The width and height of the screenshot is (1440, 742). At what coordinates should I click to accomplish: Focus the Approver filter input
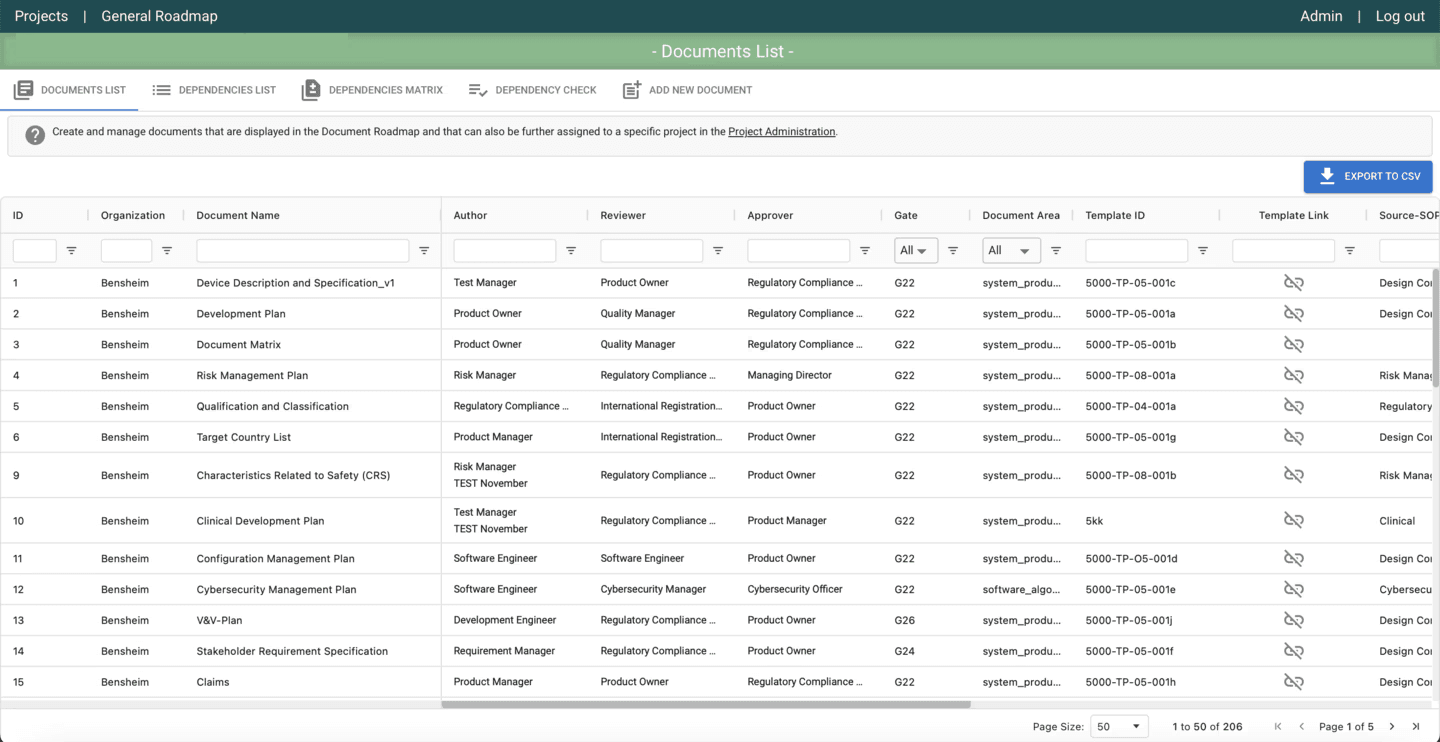[x=799, y=250]
